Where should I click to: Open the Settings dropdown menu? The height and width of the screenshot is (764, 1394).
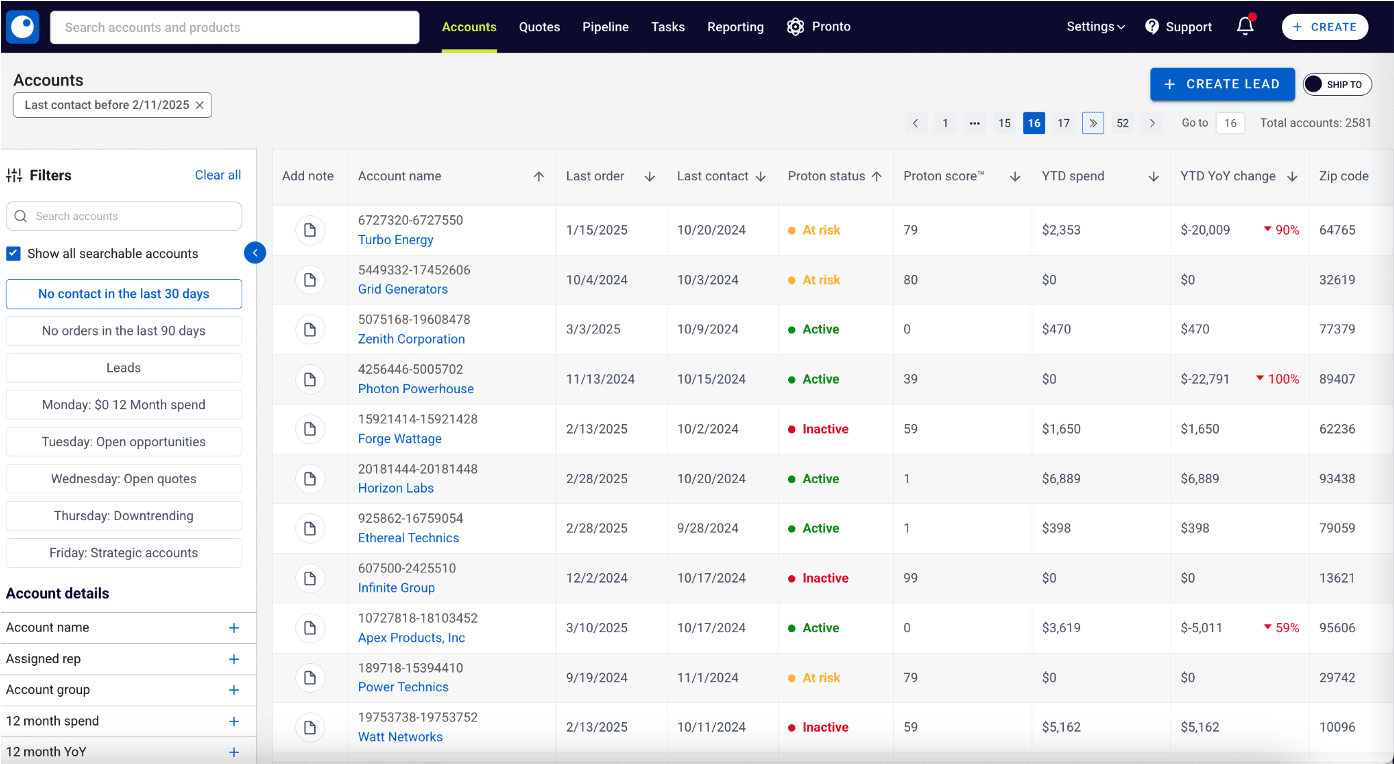[1095, 27]
